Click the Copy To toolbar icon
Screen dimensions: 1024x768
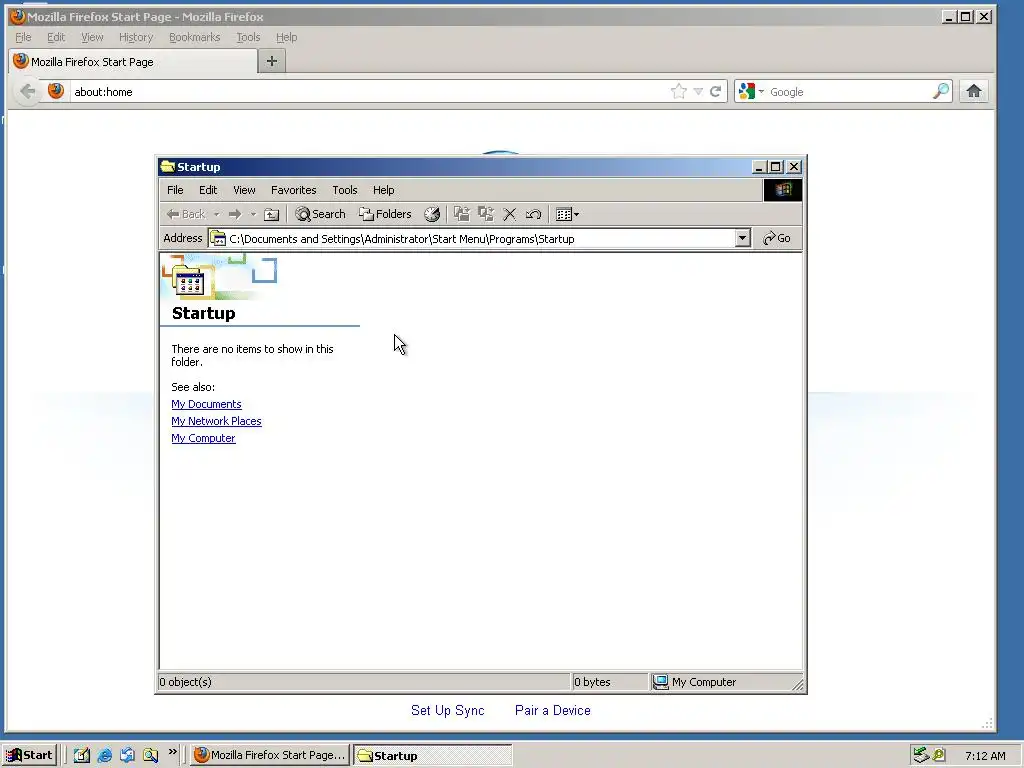[x=486, y=214]
